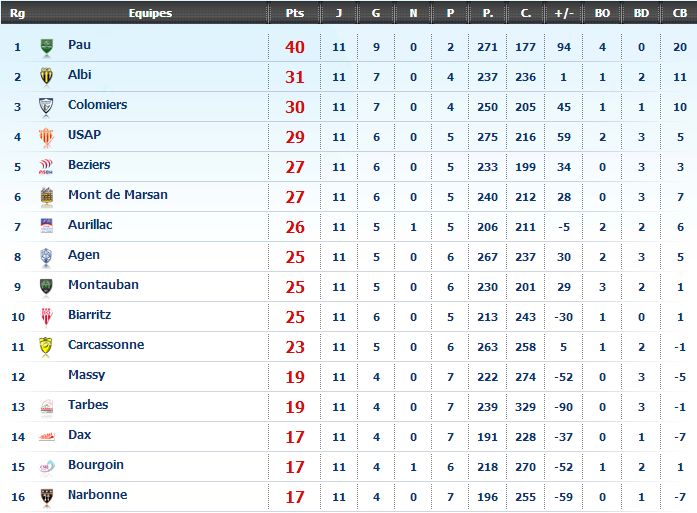The height and width of the screenshot is (513, 697).
Task: Click the Biarritz red crest icon
Action: 46,317
